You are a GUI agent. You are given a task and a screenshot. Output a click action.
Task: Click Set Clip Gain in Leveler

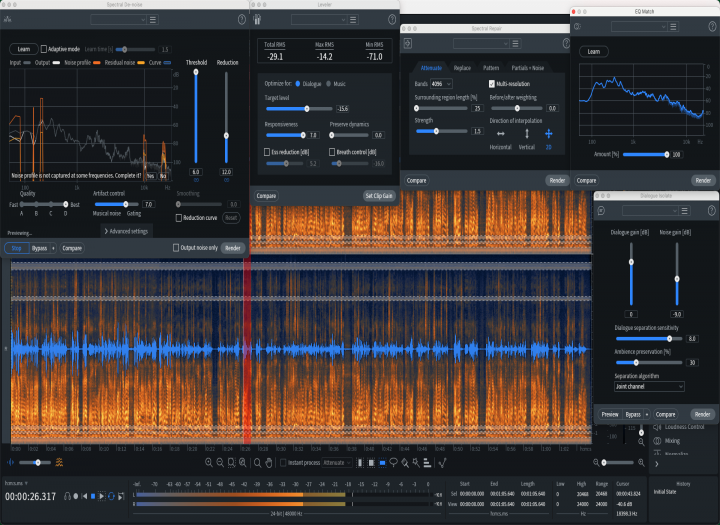[379, 196]
